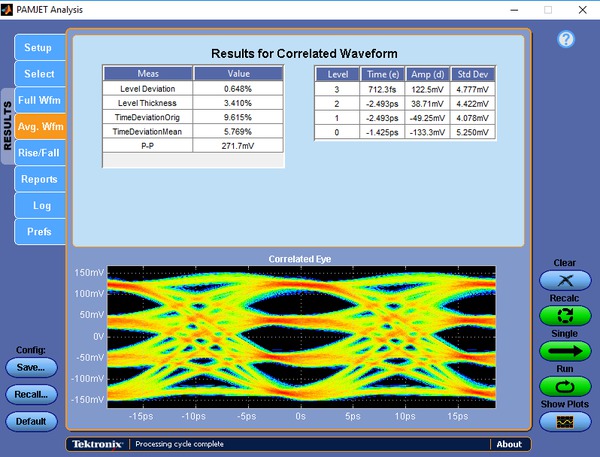
Task: Go to the Full Wfm results tab
Action: click(x=39, y=100)
